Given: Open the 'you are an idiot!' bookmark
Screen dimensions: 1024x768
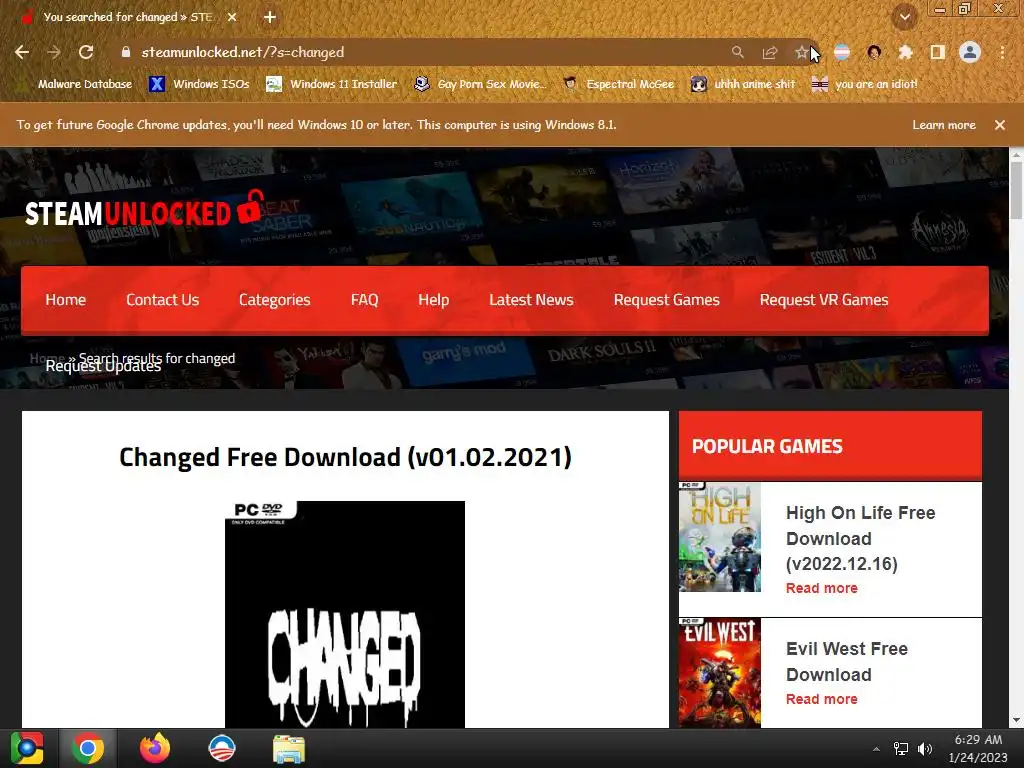Looking at the screenshot, I should click(x=864, y=84).
